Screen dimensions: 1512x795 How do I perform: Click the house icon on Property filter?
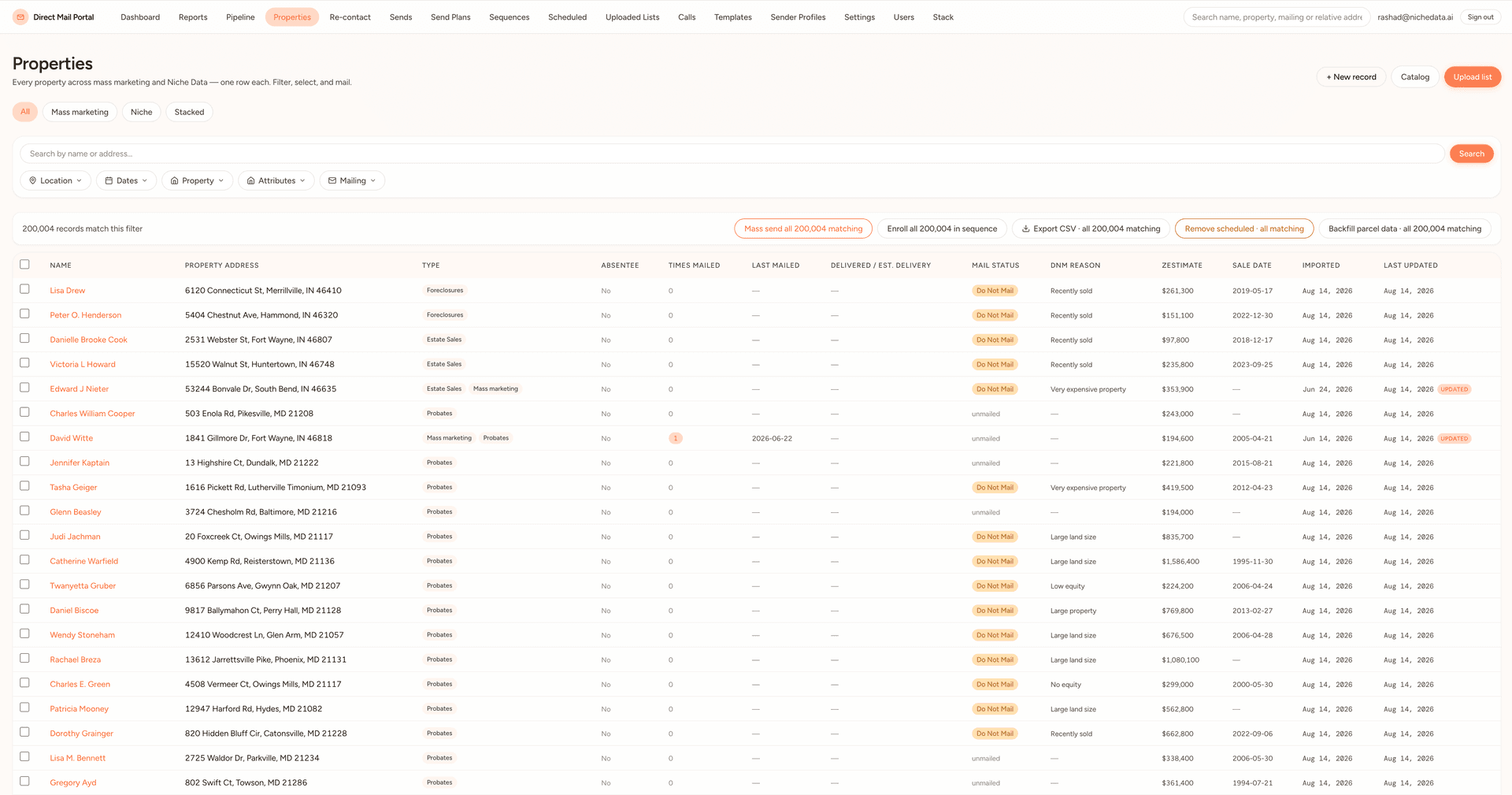pyautogui.click(x=174, y=180)
